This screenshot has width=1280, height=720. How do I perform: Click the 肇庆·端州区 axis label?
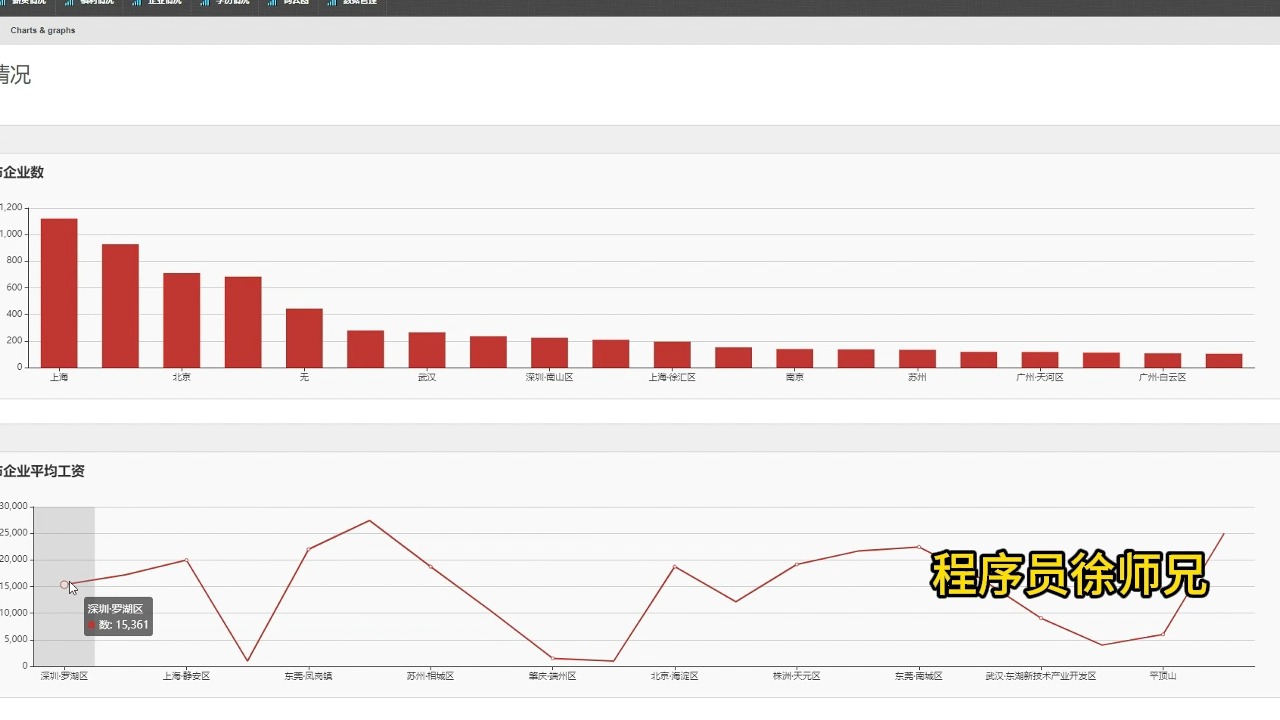[x=553, y=676]
